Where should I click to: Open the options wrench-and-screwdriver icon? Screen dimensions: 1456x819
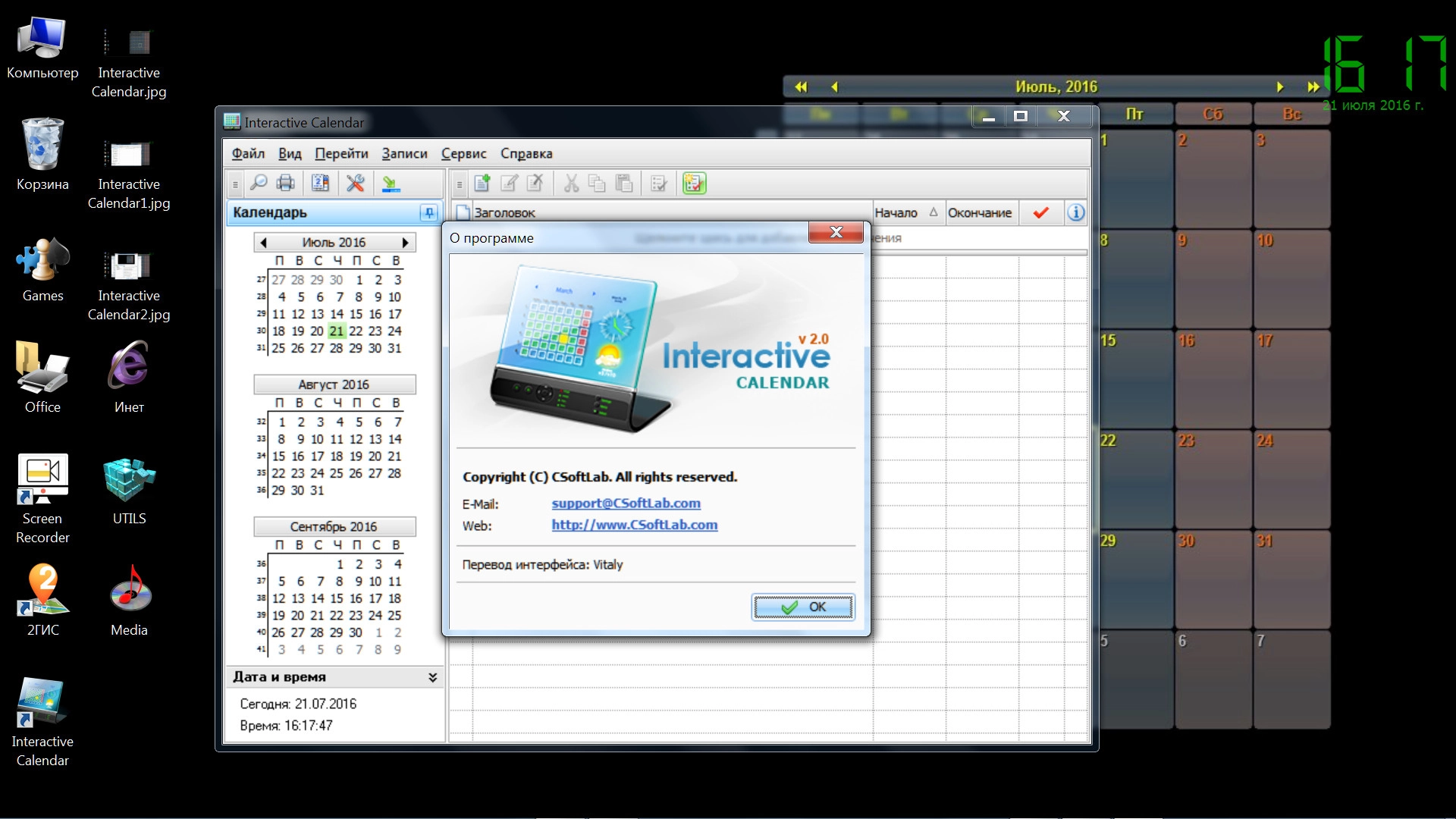(x=355, y=183)
